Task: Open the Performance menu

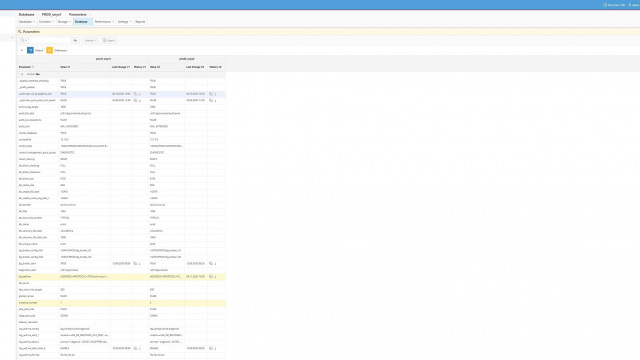Action: pos(104,22)
